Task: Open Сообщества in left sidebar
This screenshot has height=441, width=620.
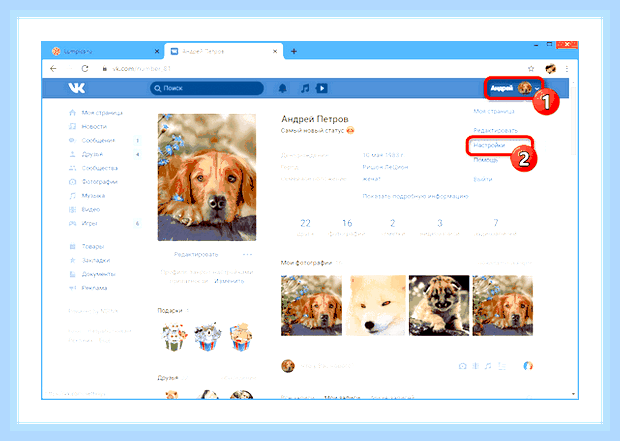Action: tap(100, 168)
